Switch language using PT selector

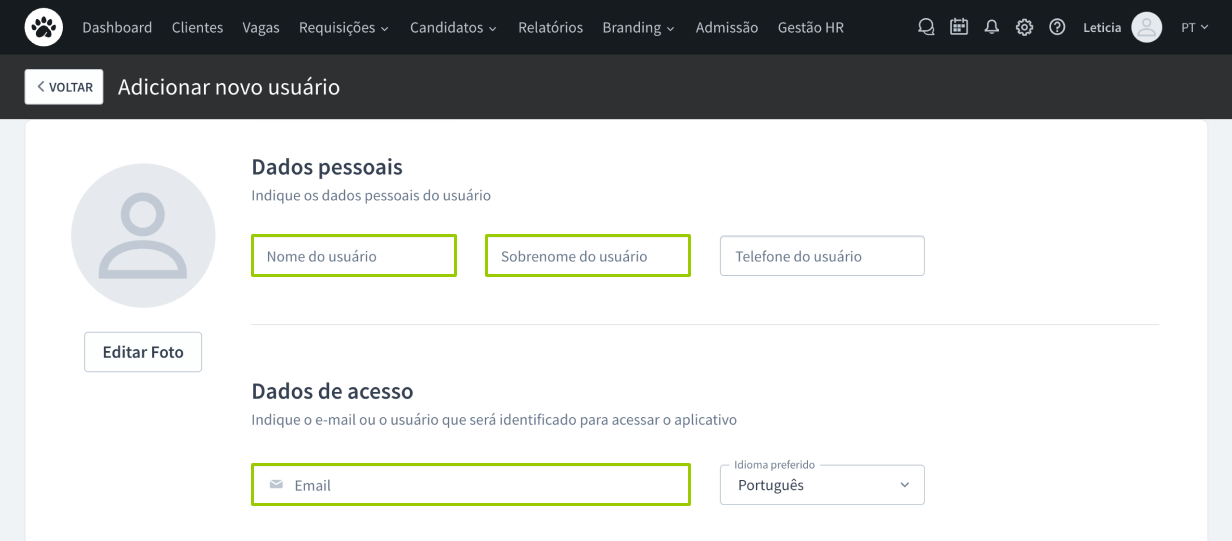coord(1194,27)
